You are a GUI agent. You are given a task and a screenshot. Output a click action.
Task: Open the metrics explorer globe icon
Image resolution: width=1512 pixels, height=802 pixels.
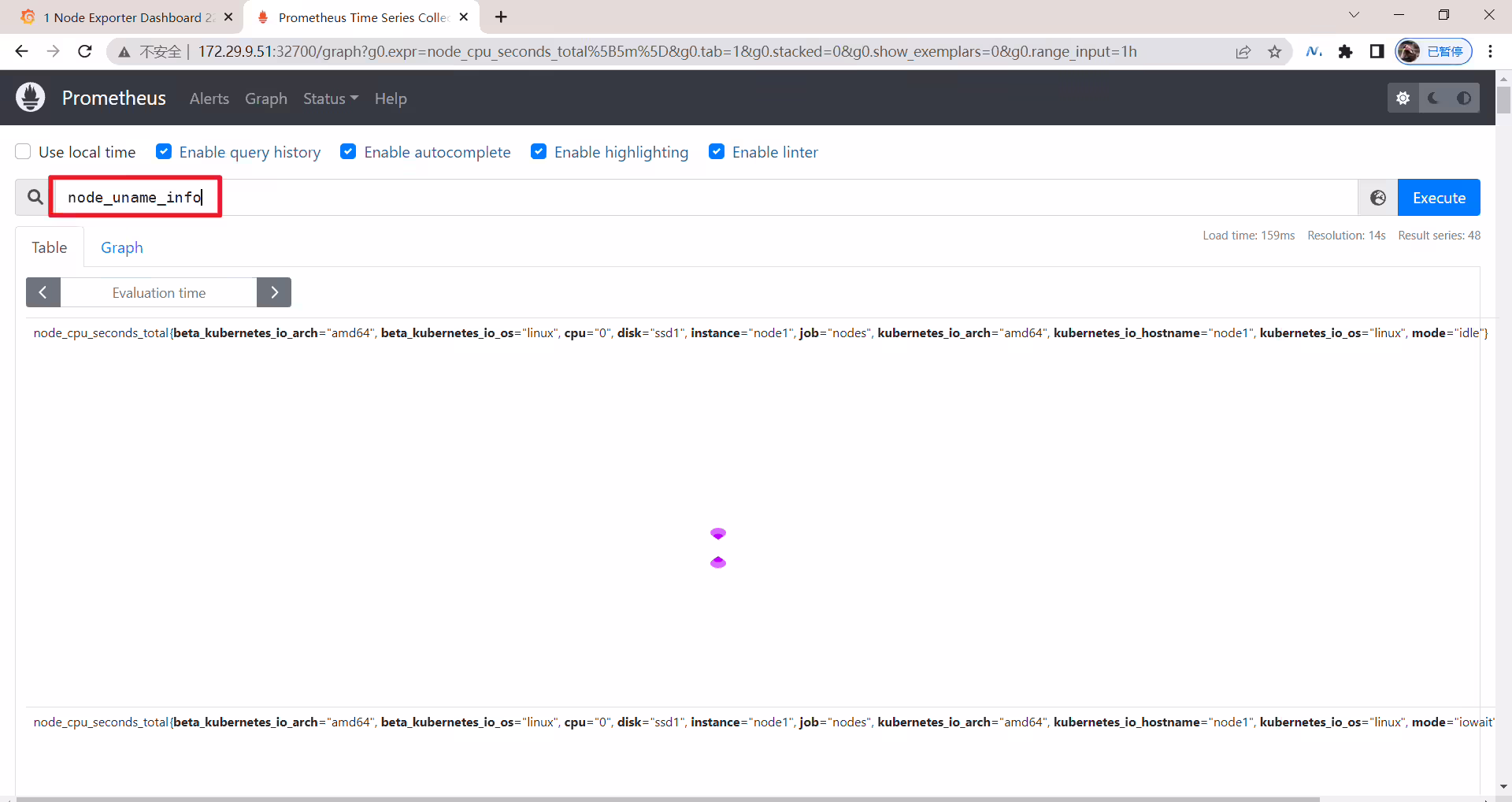click(1378, 198)
